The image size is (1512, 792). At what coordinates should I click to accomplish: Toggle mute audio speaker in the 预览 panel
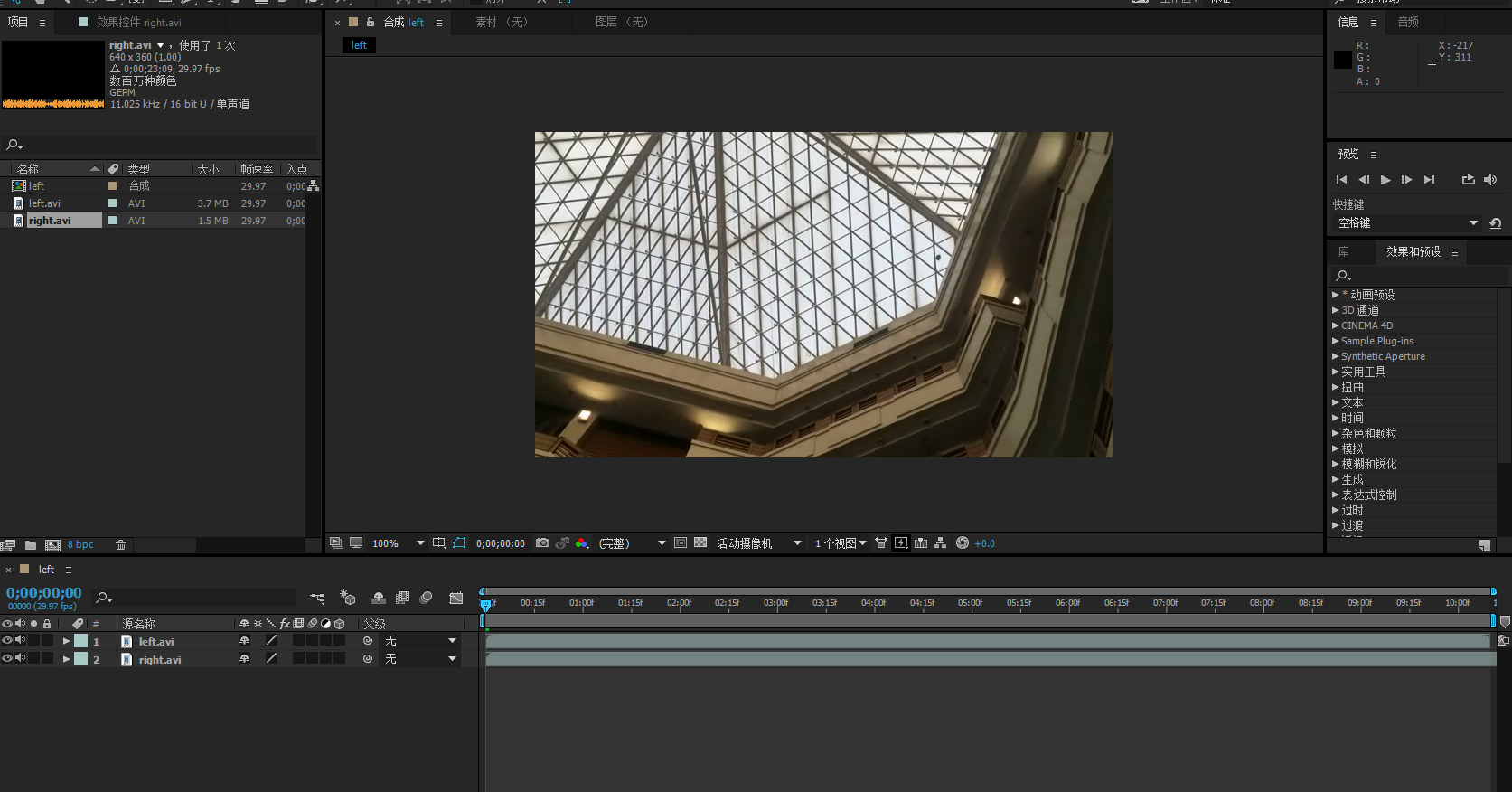click(1490, 180)
